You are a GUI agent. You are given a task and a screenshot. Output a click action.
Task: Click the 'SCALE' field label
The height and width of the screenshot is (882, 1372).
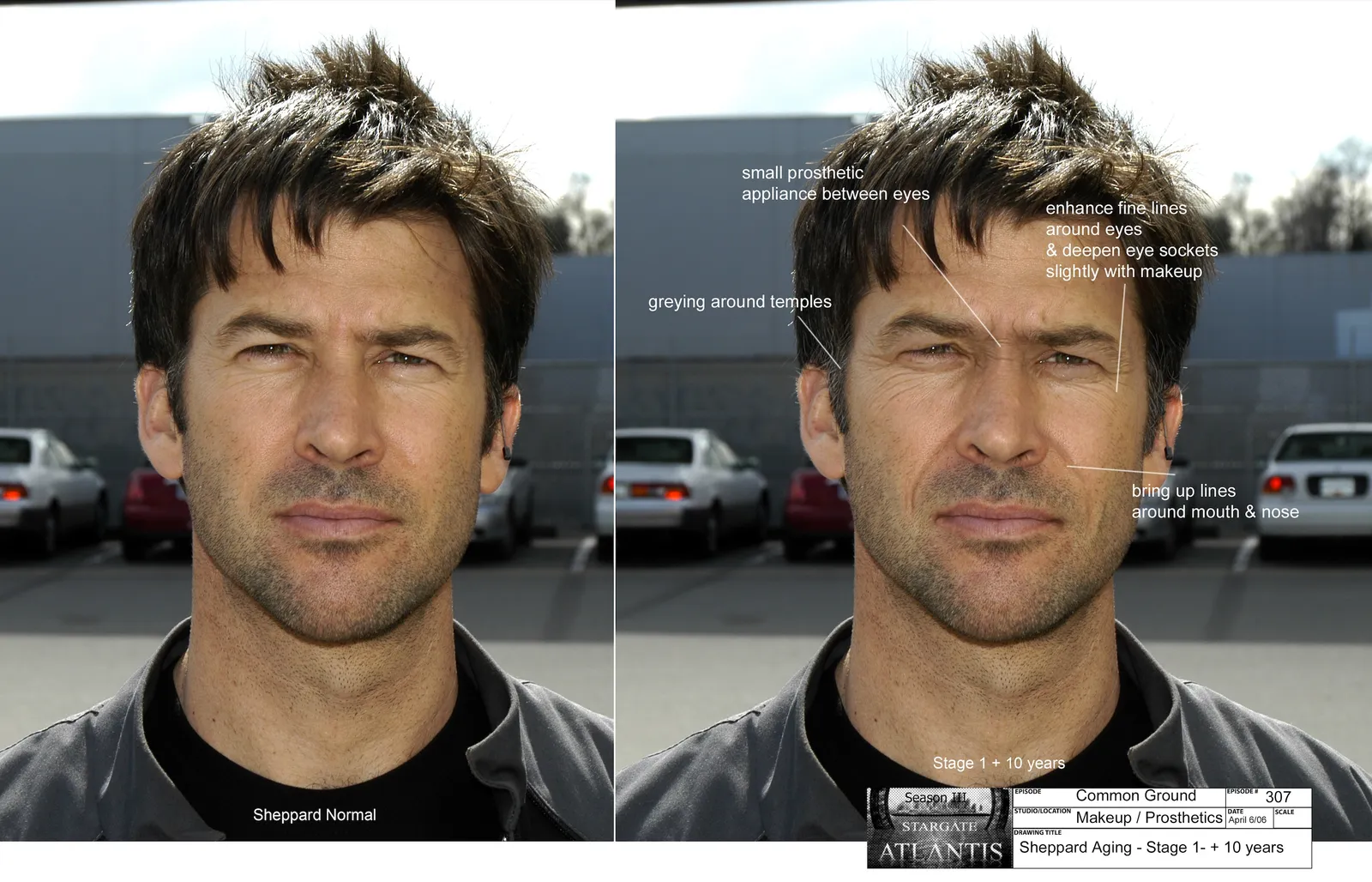(x=1284, y=812)
